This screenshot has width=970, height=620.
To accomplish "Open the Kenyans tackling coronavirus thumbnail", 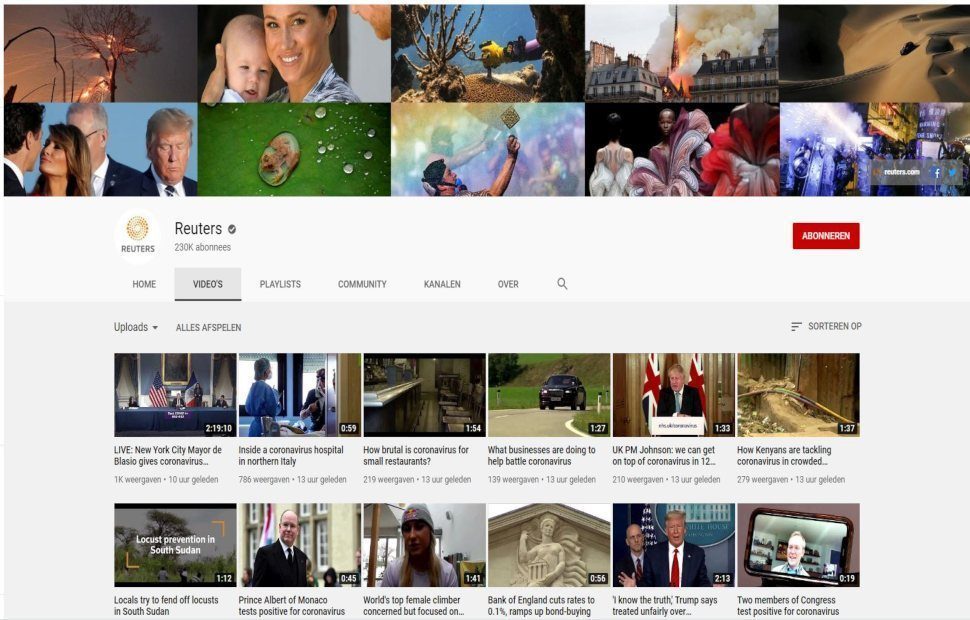I will tap(798, 395).
